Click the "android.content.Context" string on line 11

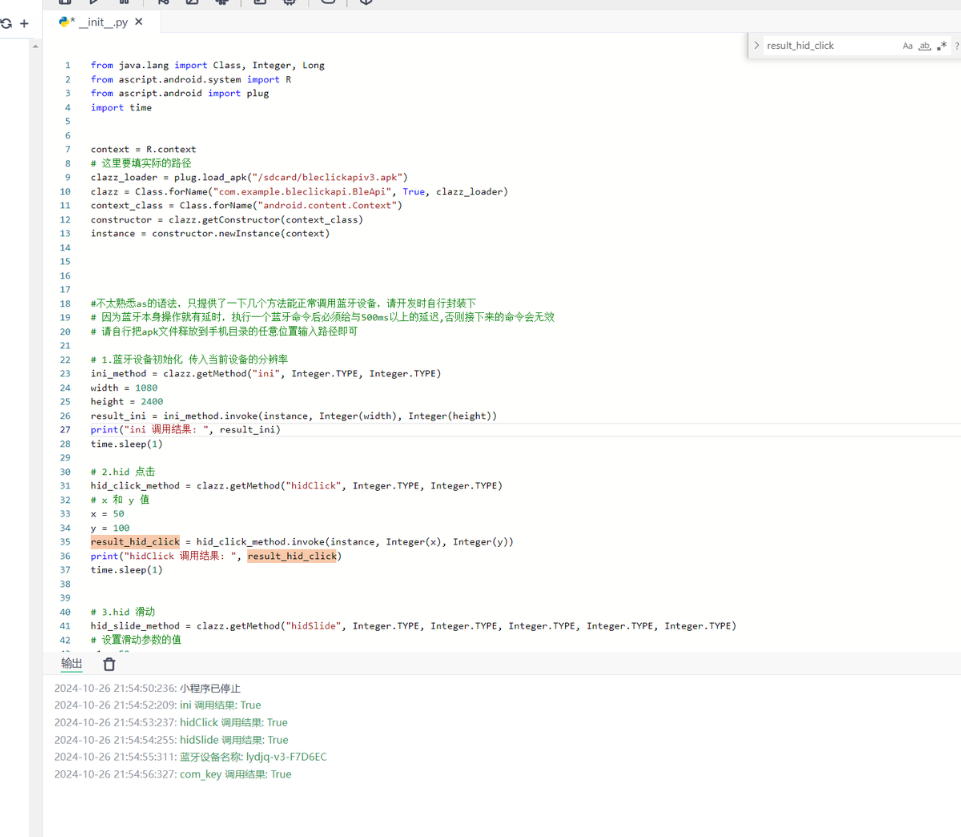click(327, 205)
